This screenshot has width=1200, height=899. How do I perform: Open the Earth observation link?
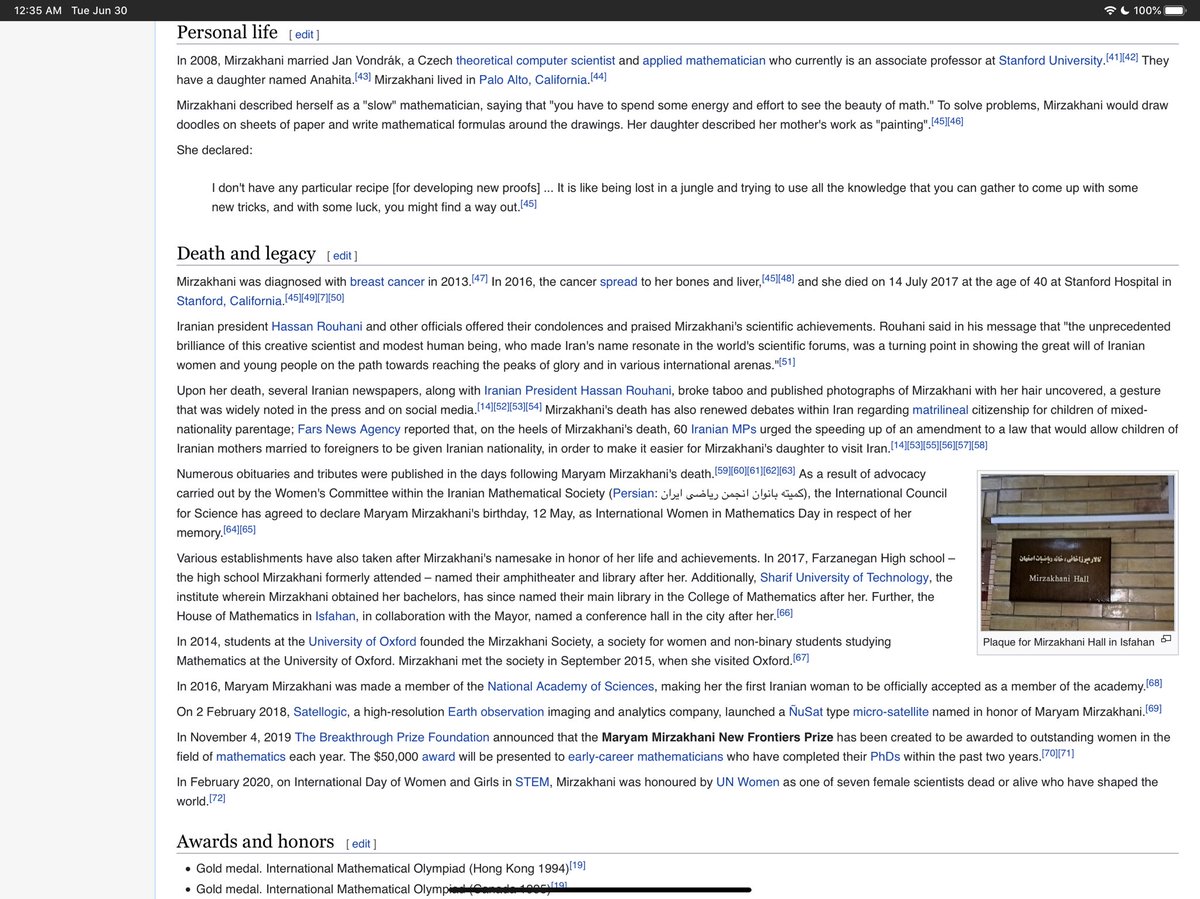coord(496,712)
